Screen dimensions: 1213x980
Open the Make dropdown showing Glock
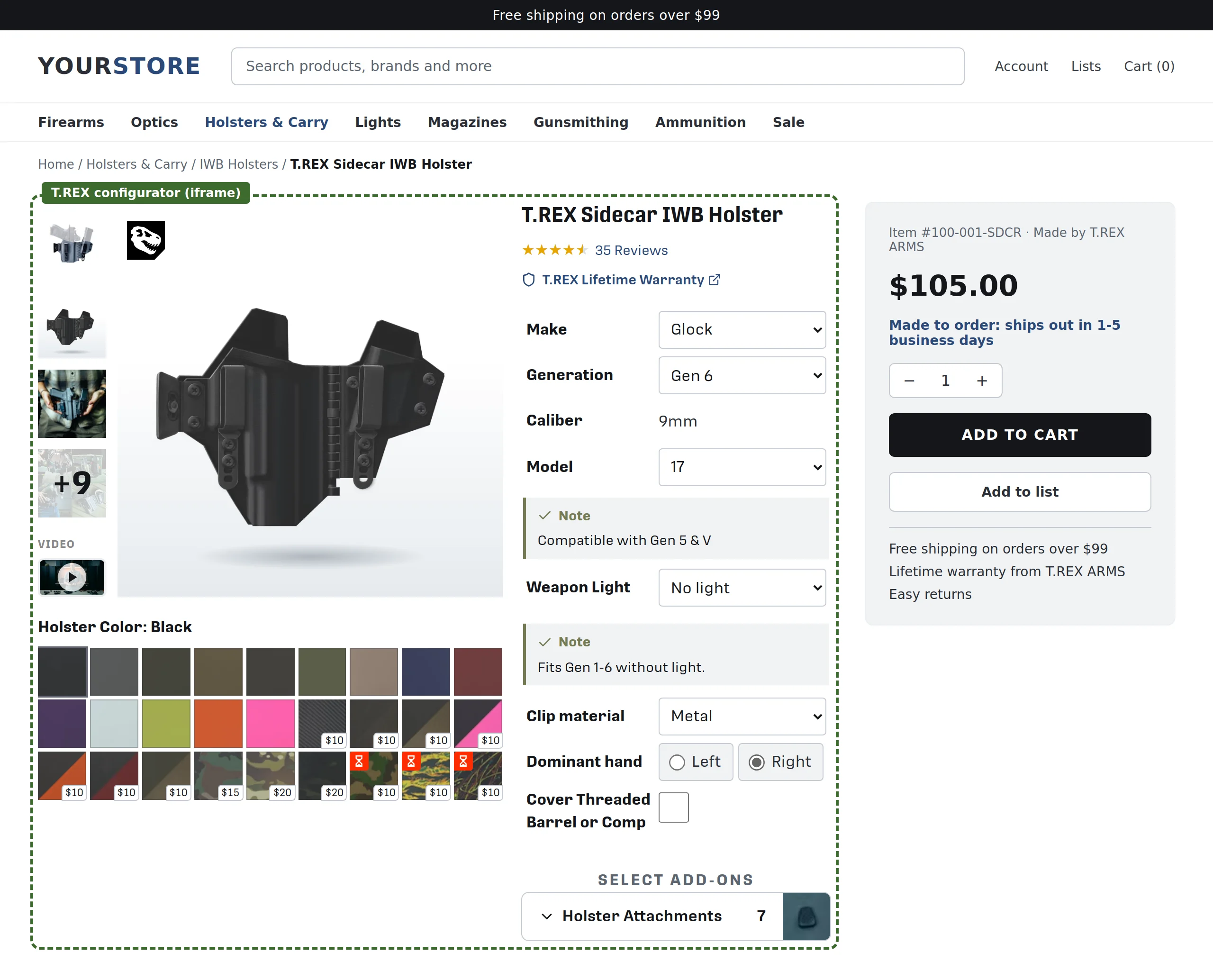[x=742, y=329]
